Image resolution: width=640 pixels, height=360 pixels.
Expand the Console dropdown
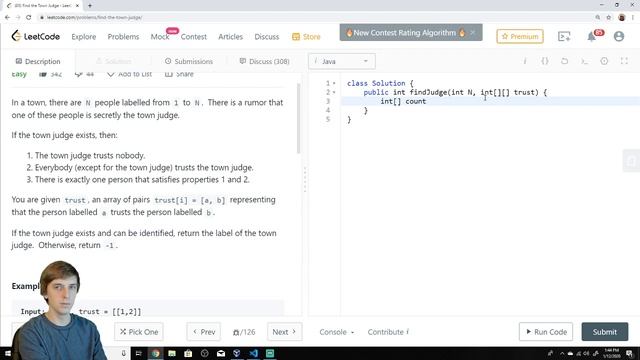click(x=336, y=332)
